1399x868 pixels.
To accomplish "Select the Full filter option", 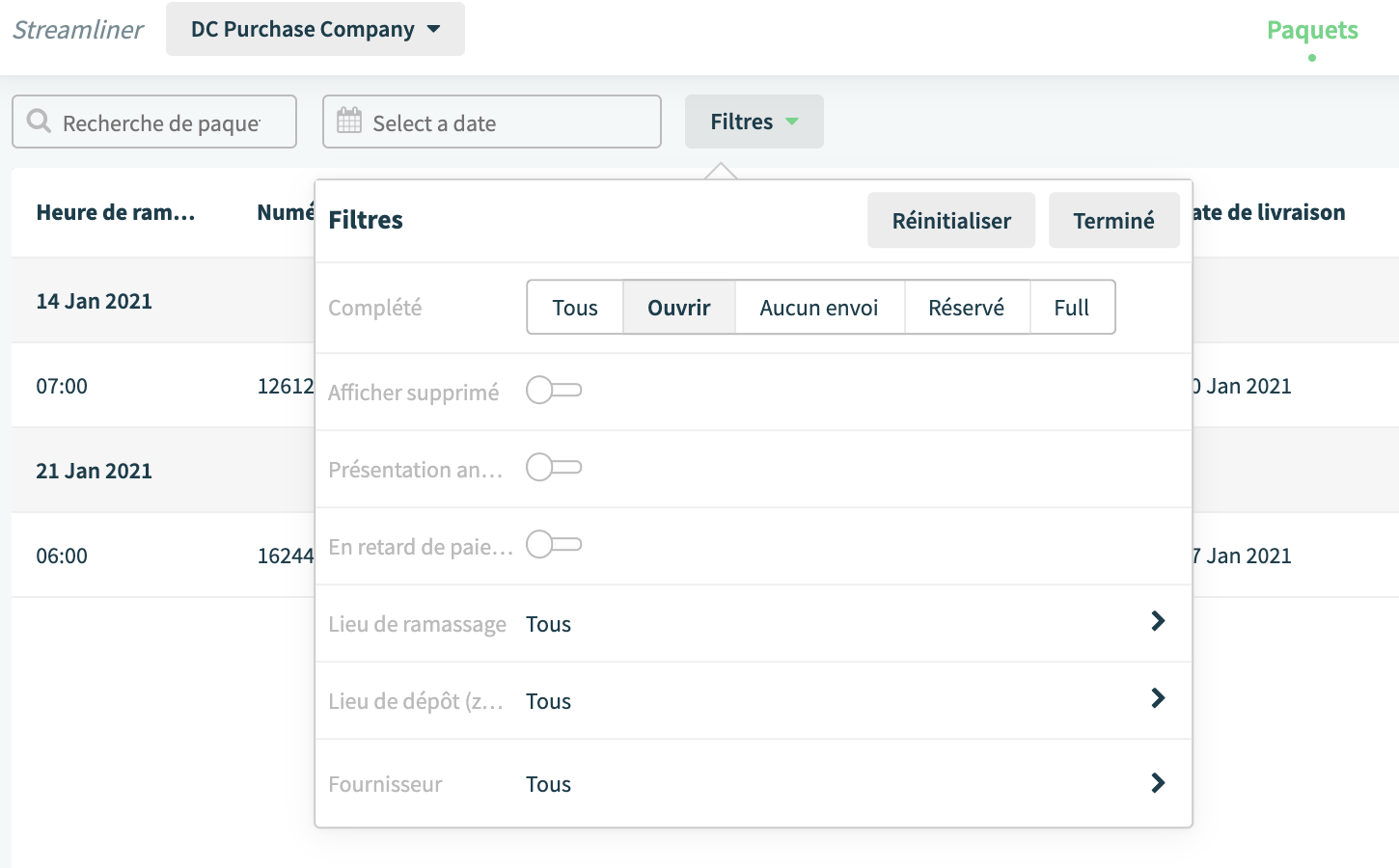I will point(1072,308).
